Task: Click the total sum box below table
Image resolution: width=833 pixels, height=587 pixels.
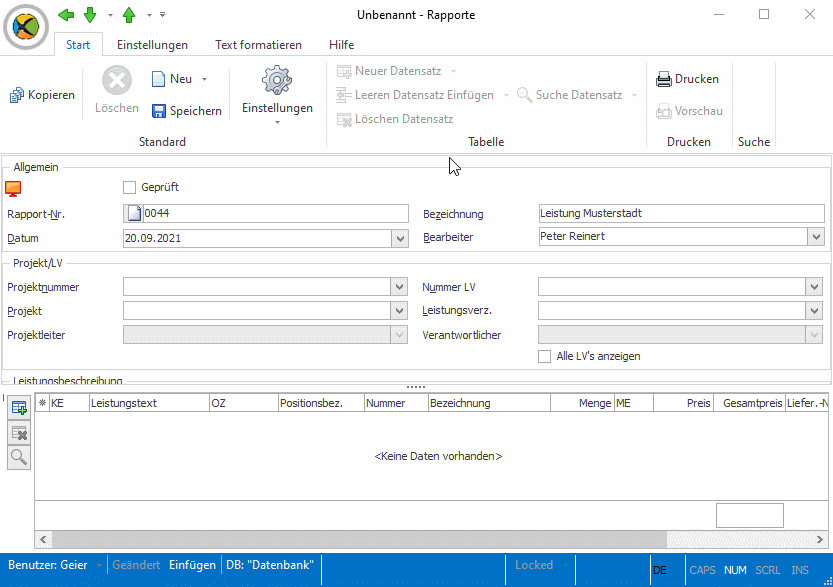Action: [x=750, y=515]
